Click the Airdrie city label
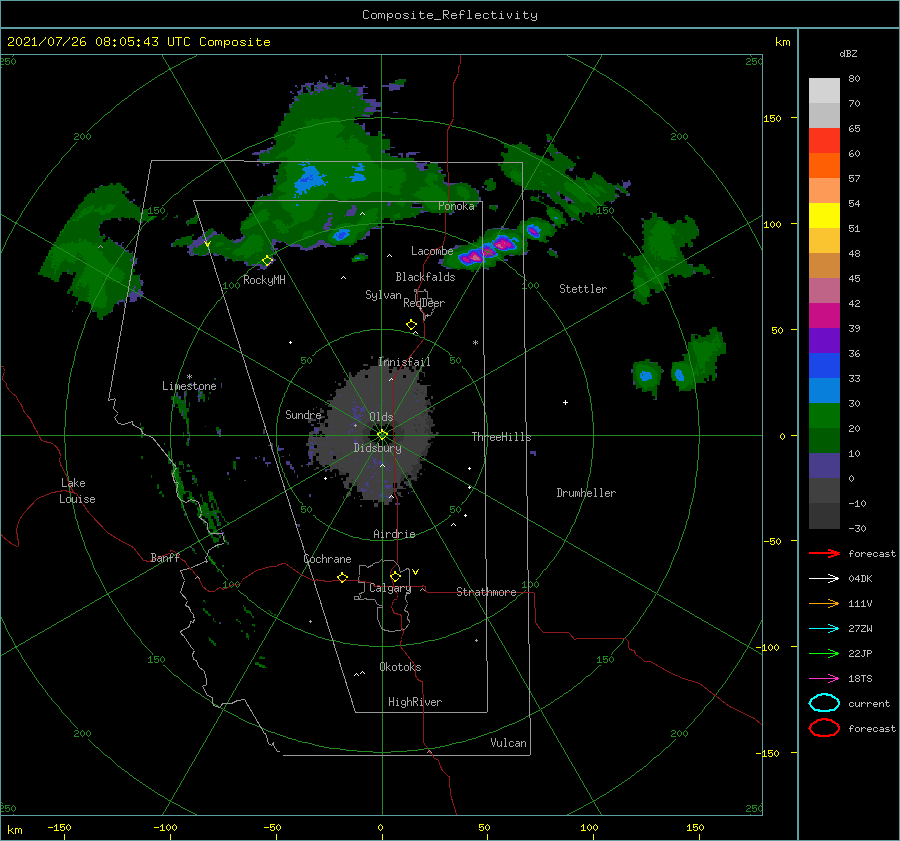Image resolution: width=900 pixels, height=841 pixels. click(x=394, y=534)
